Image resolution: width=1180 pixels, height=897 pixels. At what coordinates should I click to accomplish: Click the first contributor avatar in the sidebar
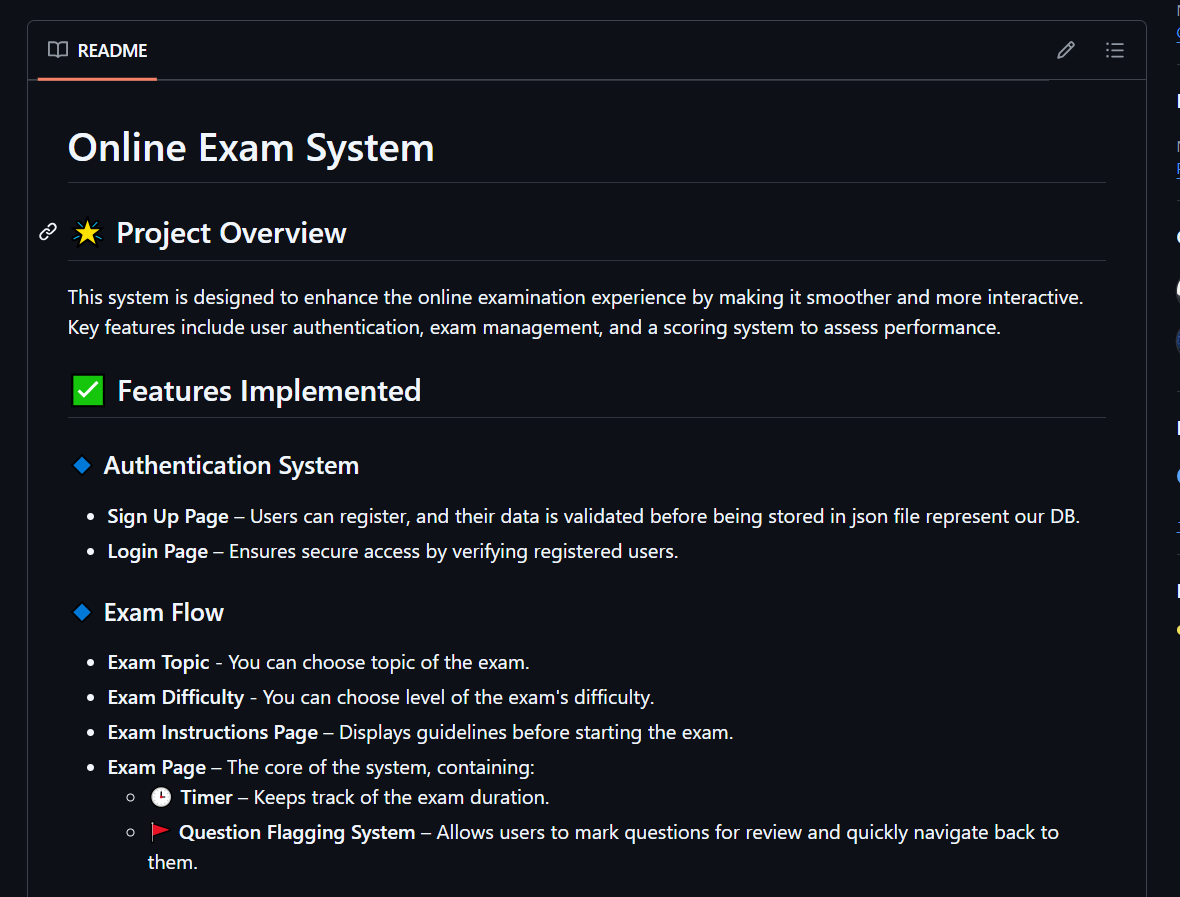[1177, 237]
